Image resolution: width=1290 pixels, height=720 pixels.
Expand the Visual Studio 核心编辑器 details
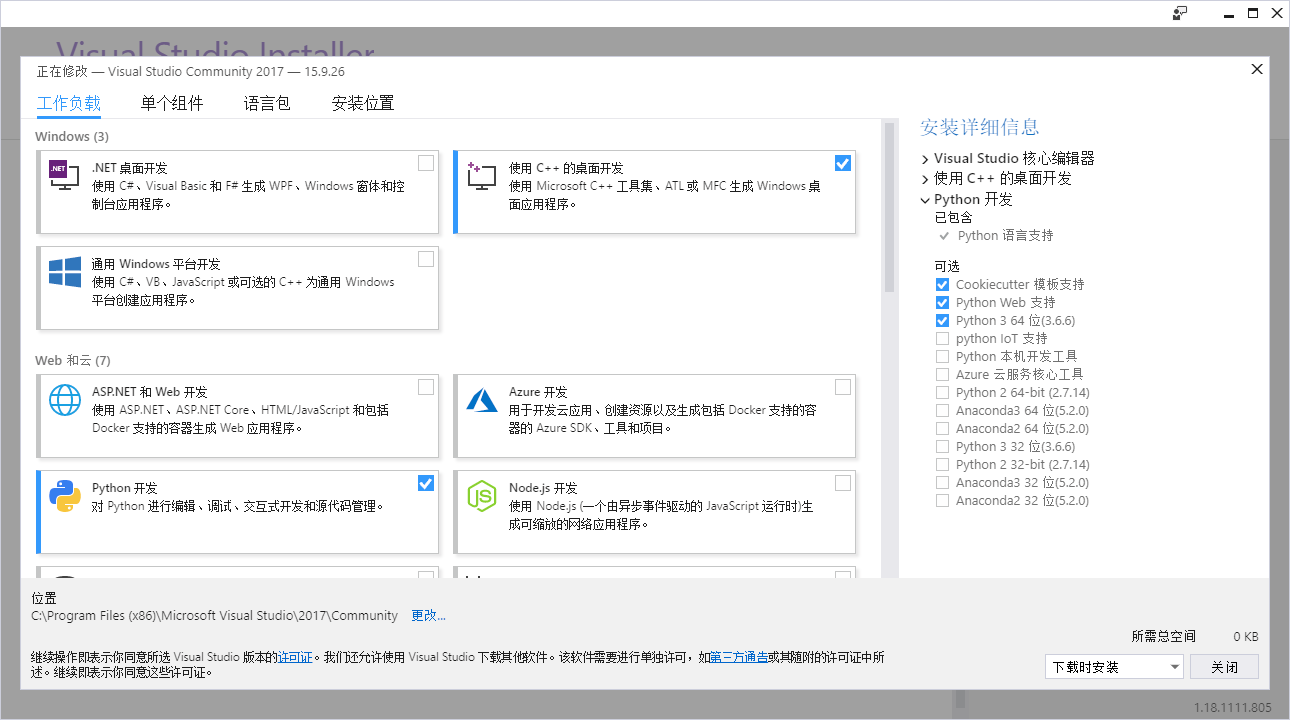pyautogui.click(x=925, y=157)
